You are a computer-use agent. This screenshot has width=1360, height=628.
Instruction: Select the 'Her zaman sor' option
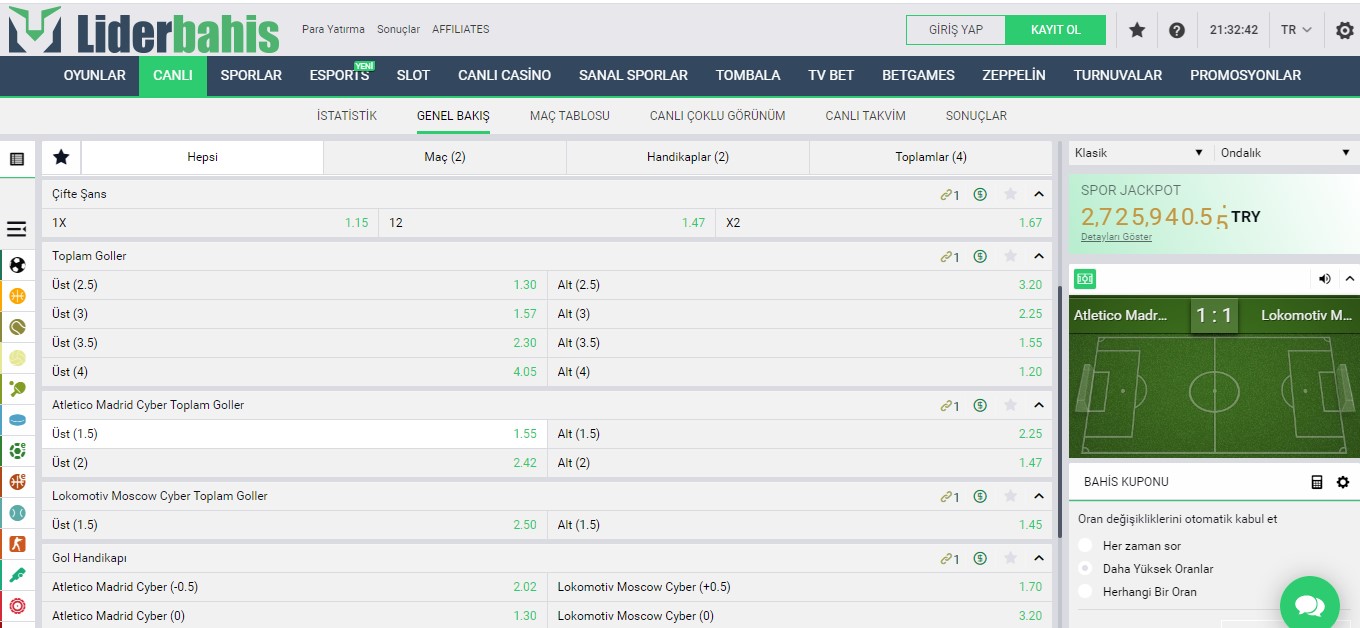(1085, 546)
